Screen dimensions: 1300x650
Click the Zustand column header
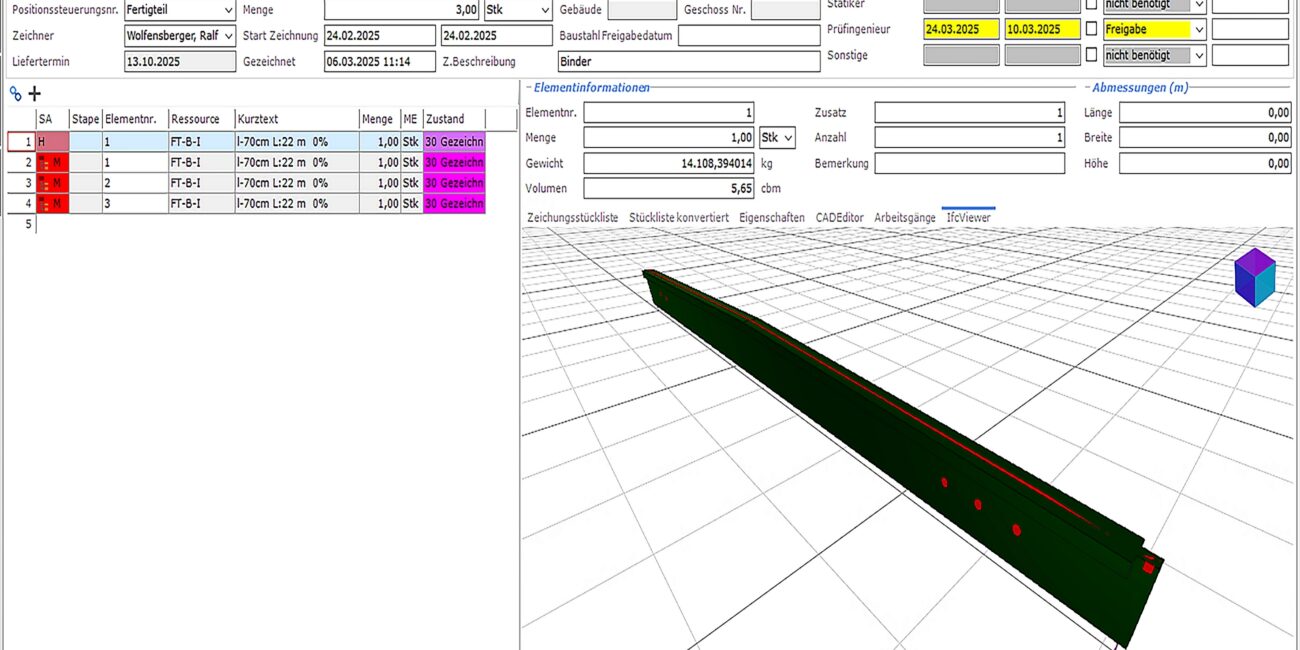tap(453, 119)
